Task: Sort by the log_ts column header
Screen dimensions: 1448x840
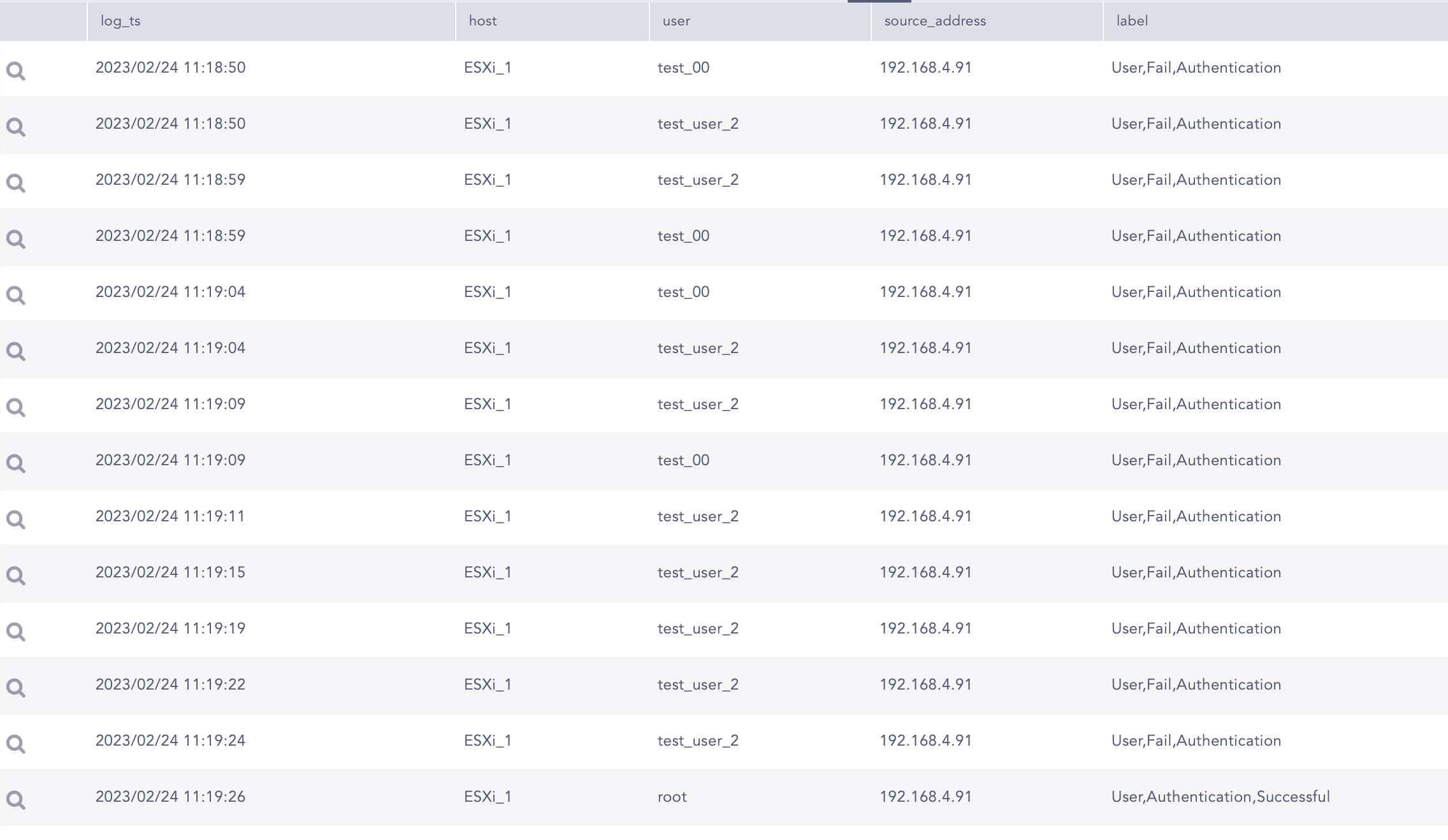Action: coord(121,21)
